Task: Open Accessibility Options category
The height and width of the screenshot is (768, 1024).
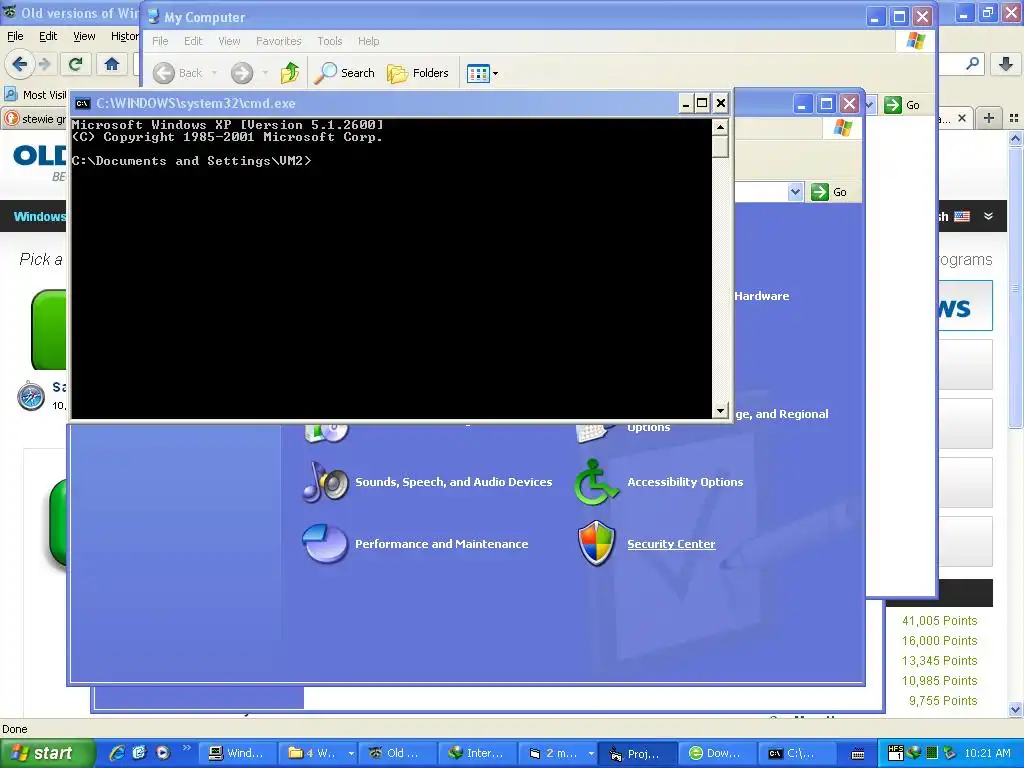Action: [x=685, y=482]
